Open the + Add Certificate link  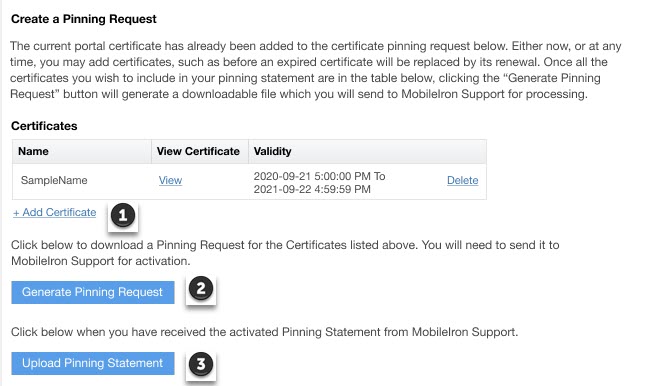pos(54,213)
